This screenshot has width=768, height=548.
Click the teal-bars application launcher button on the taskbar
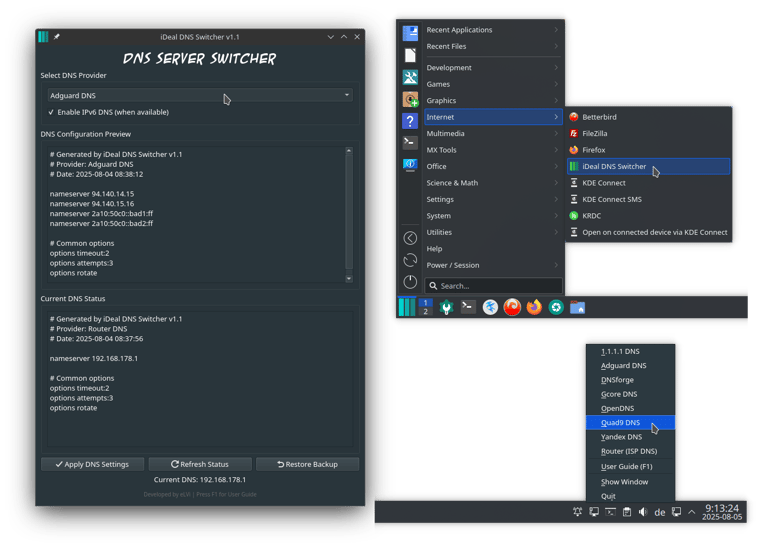coord(407,307)
